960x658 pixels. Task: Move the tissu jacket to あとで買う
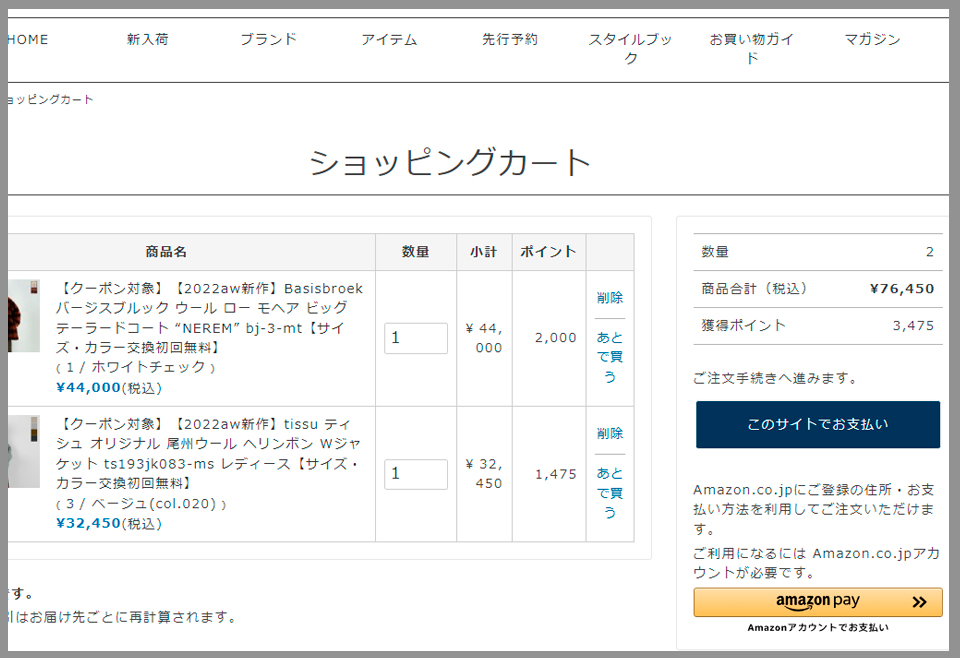tap(609, 493)
